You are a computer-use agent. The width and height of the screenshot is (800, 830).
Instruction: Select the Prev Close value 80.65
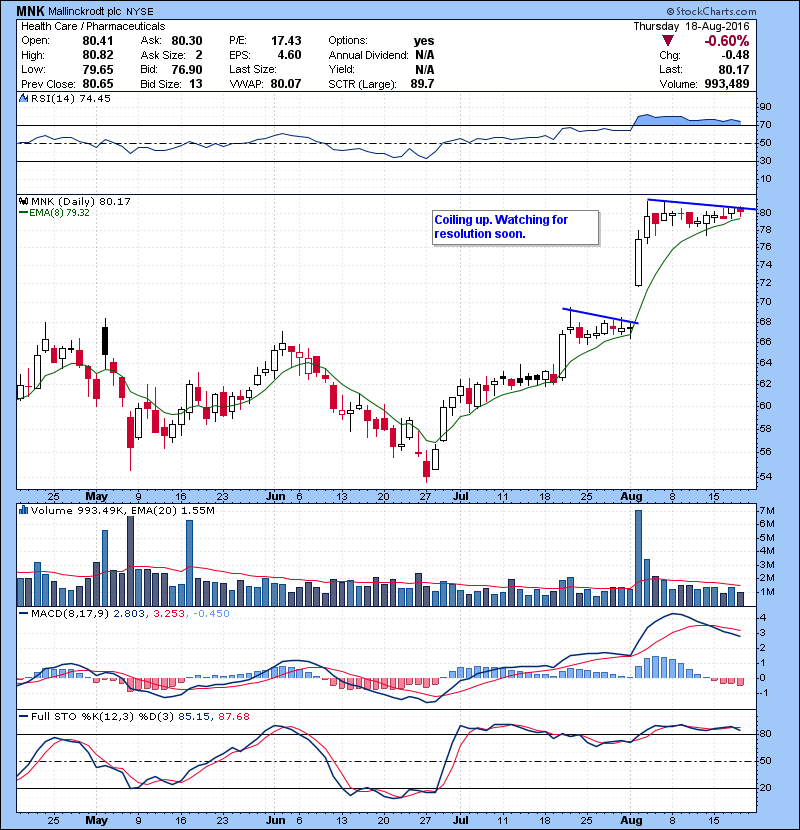click(98, 84)
